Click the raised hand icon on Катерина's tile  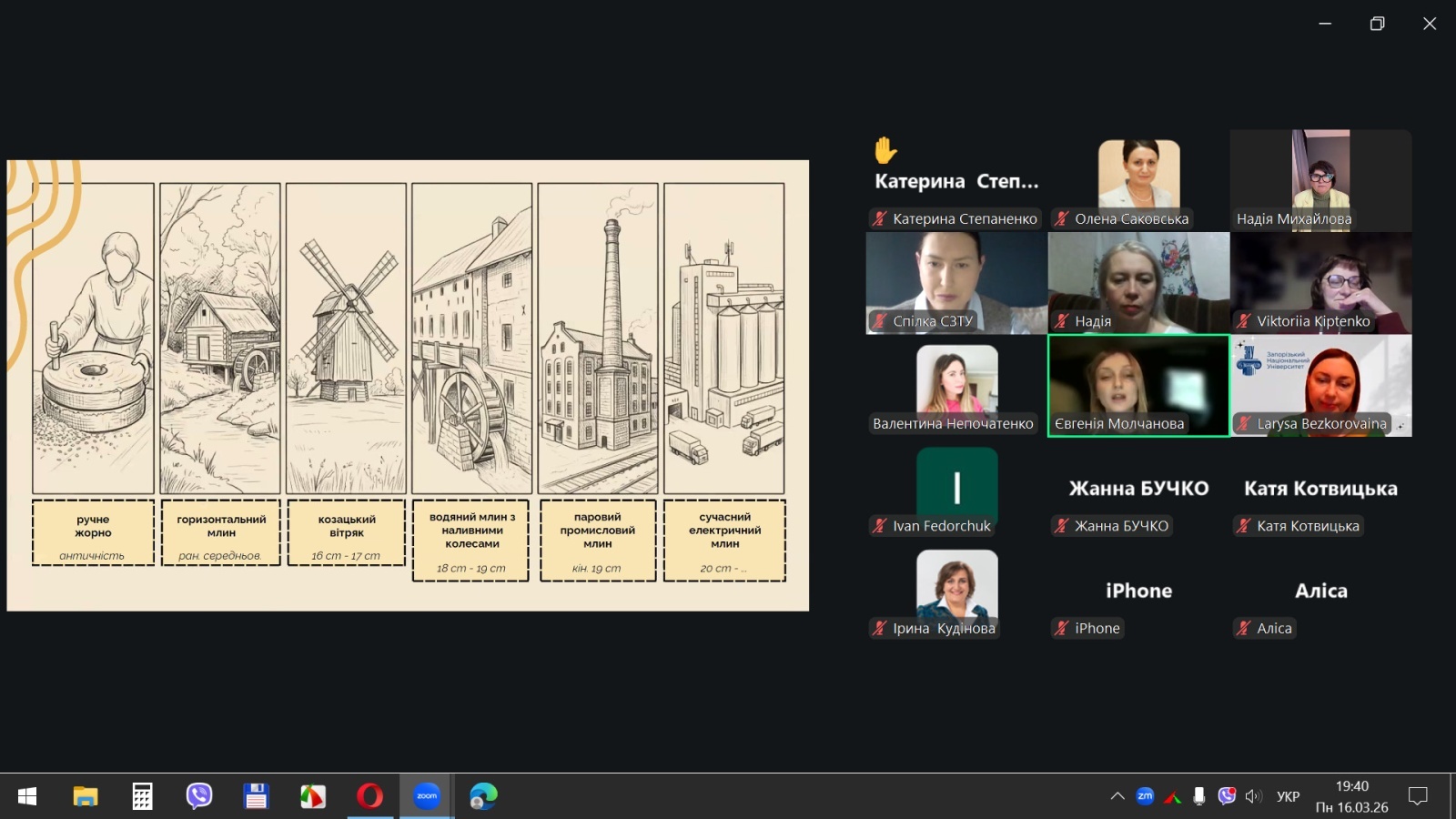click(885, 150)
